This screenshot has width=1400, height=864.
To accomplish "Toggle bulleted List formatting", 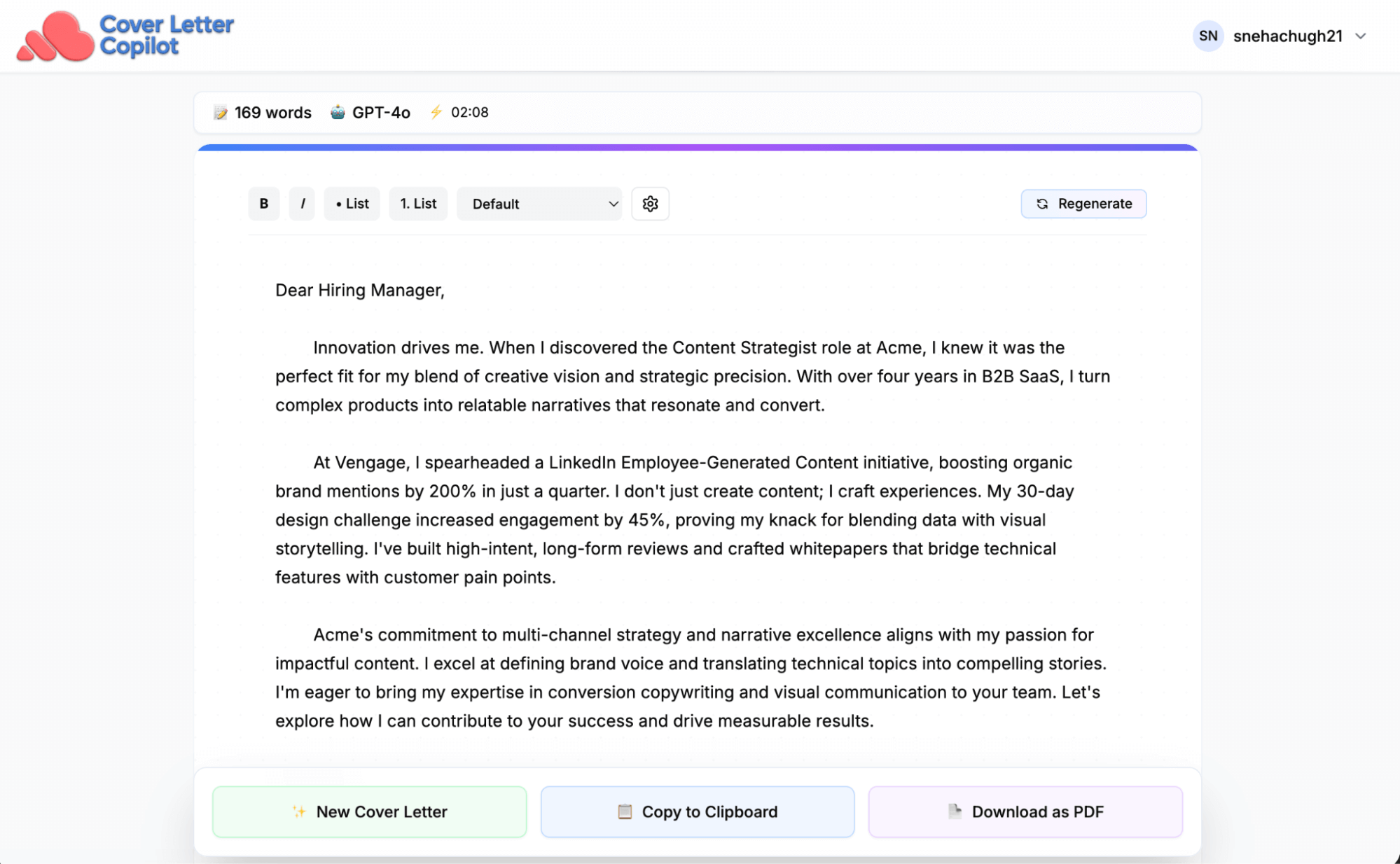I will [x=352, y=204].
